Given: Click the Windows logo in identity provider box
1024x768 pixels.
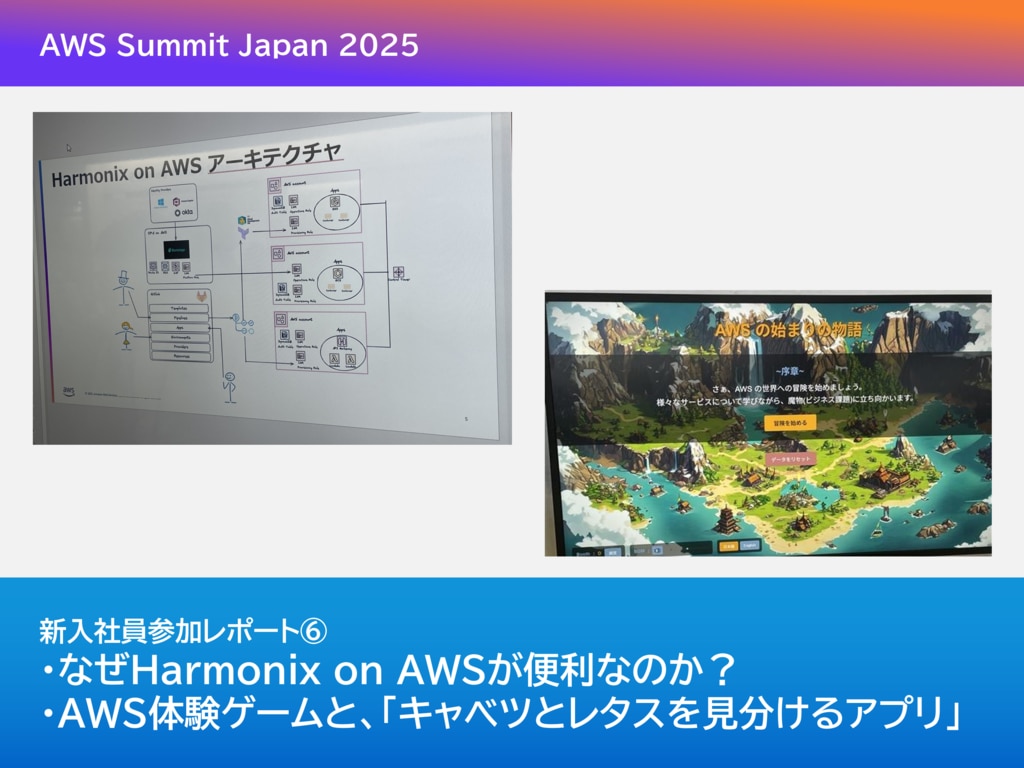Looking at the screenshot, I should coord(159,203).
